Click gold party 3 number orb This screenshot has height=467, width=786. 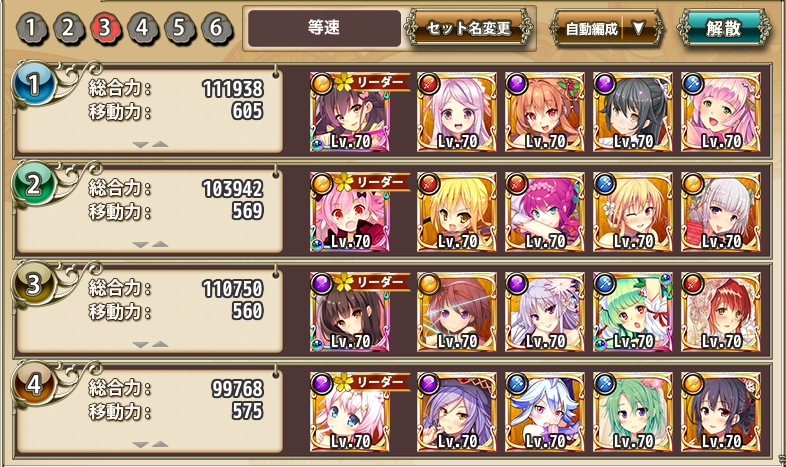click(x=34, y=284)
